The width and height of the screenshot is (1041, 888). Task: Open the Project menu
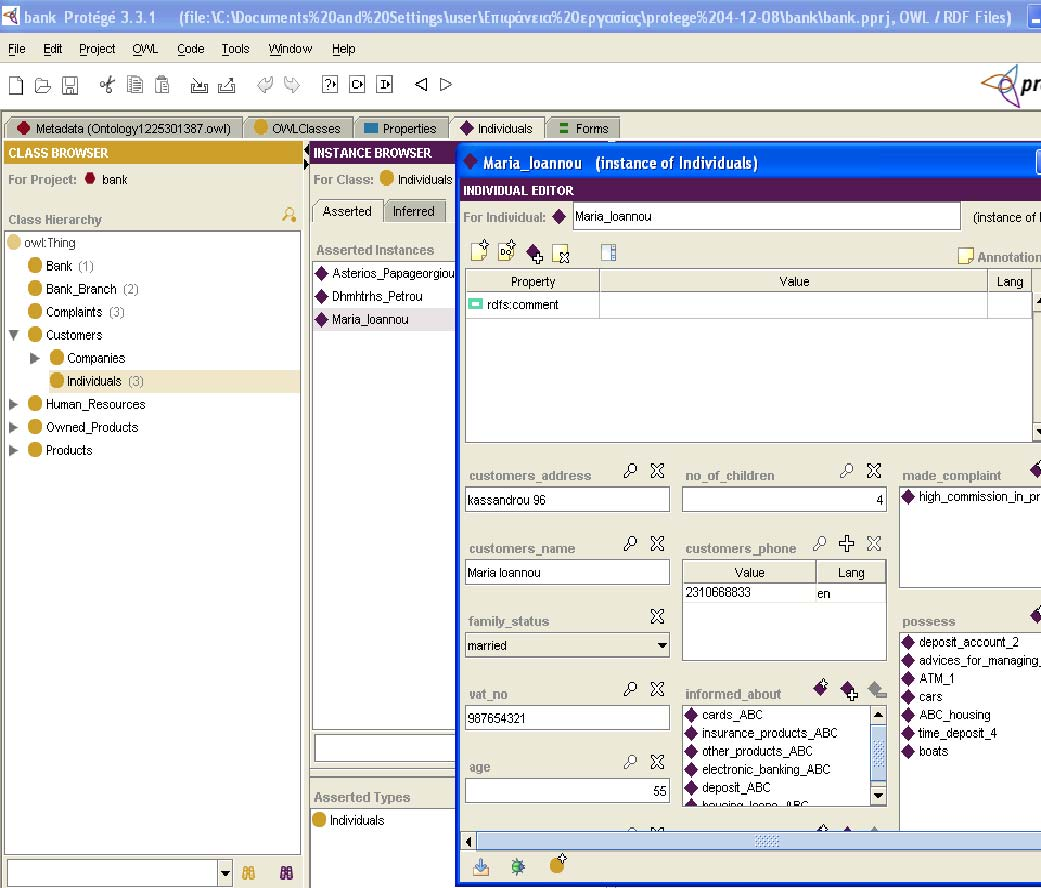[97, 49]
